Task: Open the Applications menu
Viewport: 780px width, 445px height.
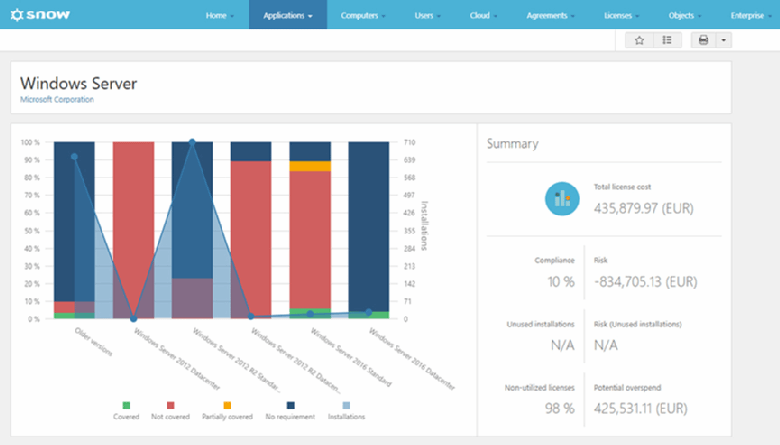Action: point(288,15)
